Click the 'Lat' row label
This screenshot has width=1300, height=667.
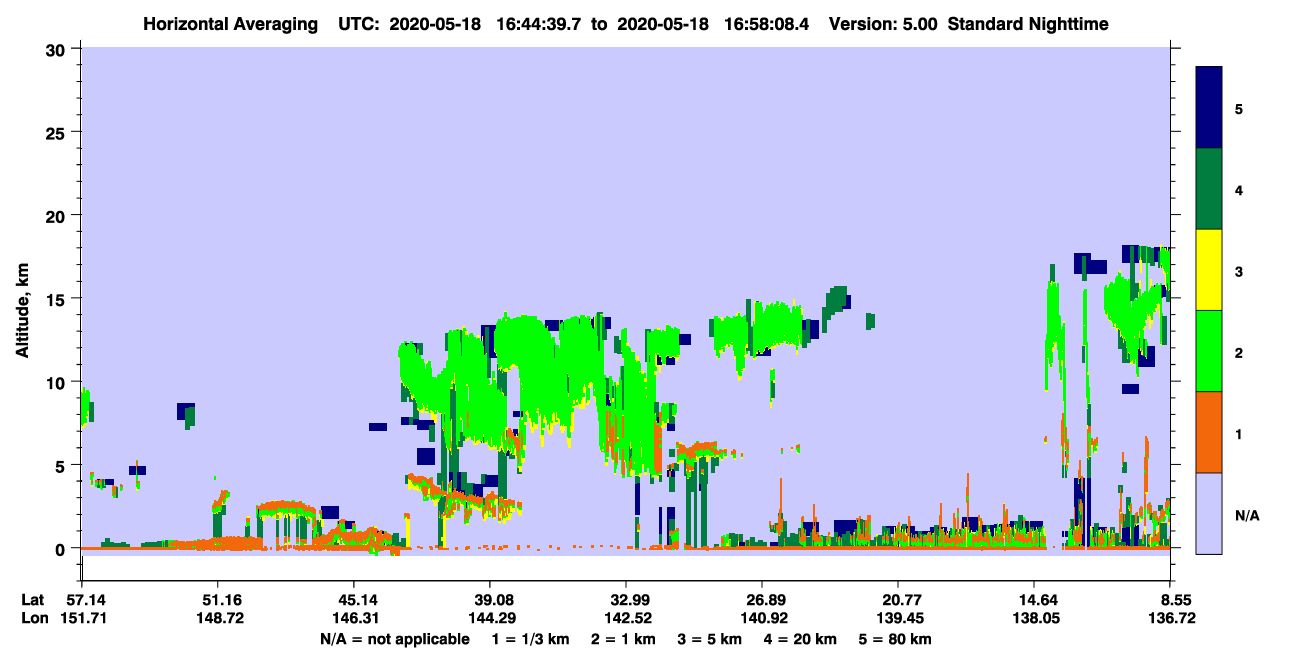click(x=32, y=600)
